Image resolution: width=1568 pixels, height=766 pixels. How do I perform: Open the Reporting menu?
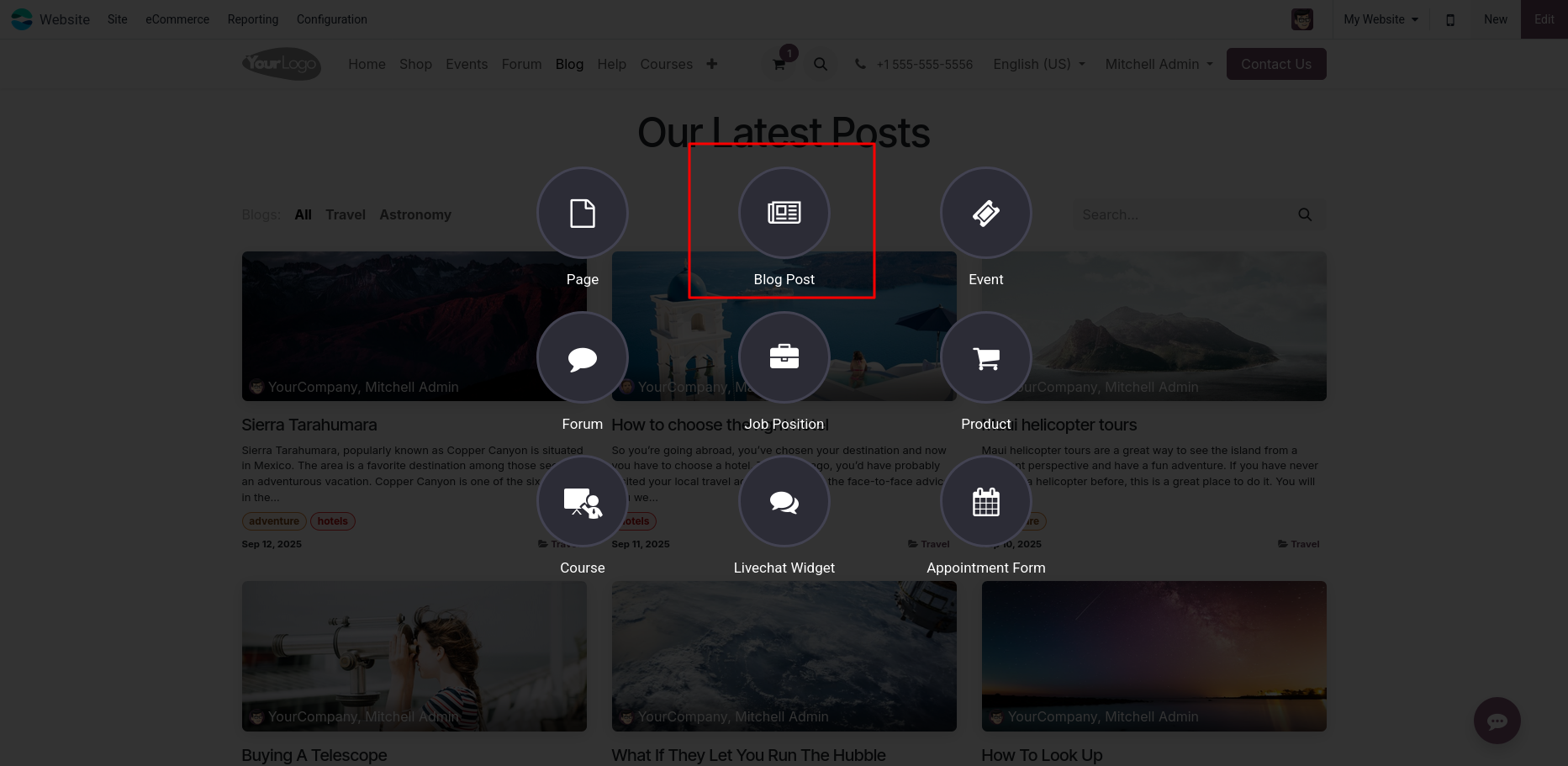[x=253, y=19]
